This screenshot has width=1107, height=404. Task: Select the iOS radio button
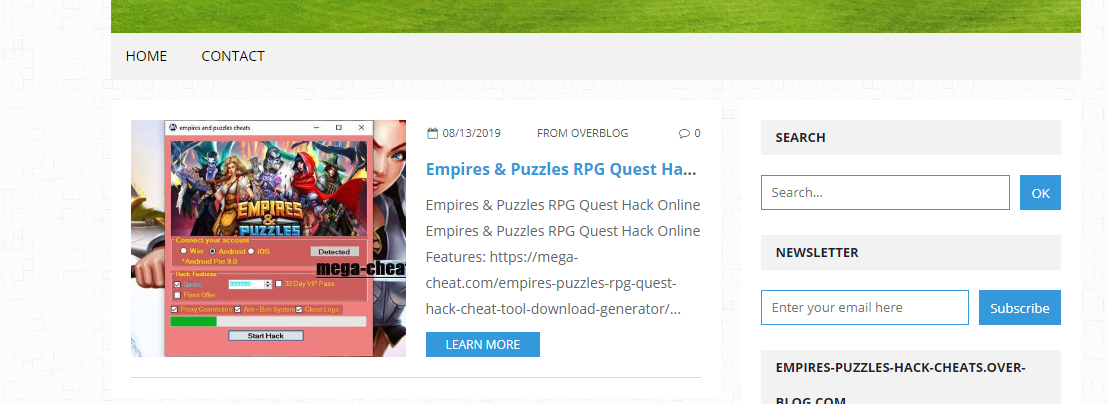[251, 251]
